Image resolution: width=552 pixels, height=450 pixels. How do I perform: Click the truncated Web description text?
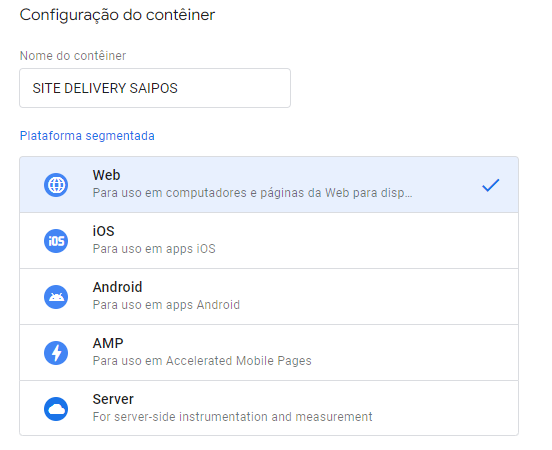coord(252,193)
